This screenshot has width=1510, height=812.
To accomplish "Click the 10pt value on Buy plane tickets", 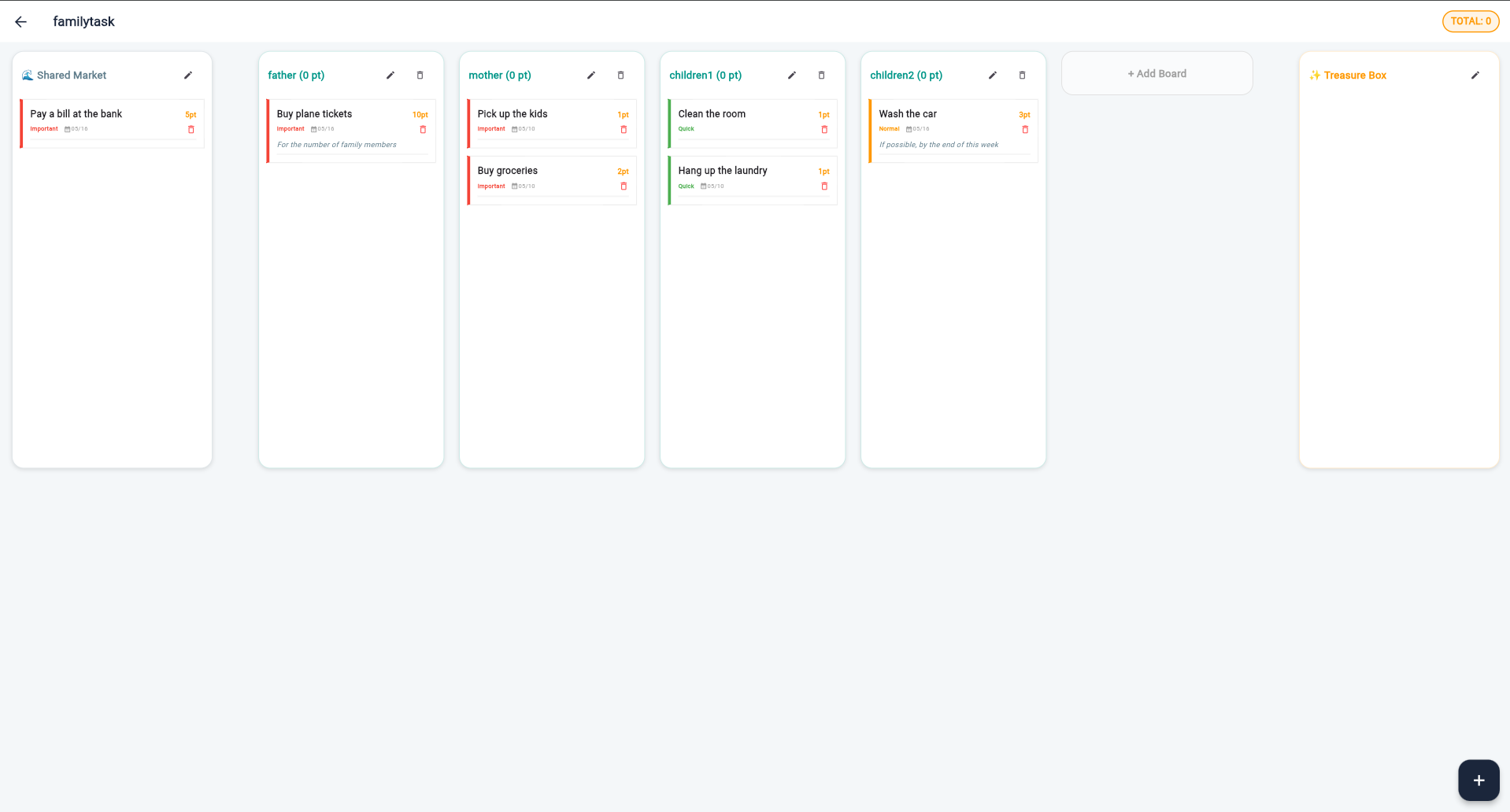I will point(420,115).
